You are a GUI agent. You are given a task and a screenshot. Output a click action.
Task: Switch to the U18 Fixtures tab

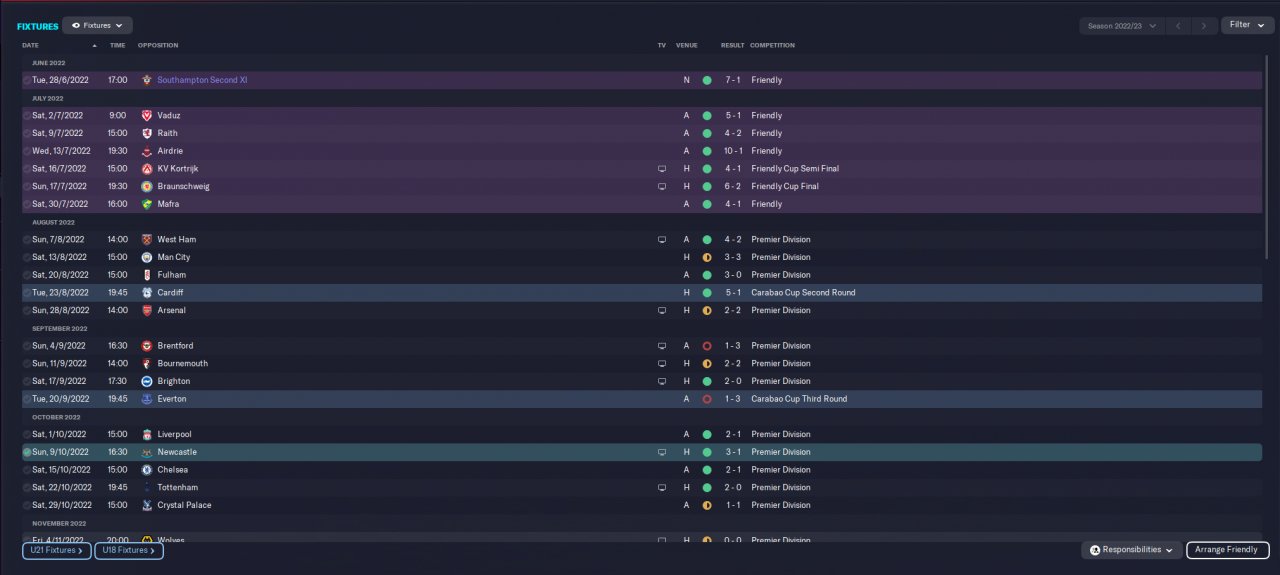pyautogui.click(x=129, y=550)
